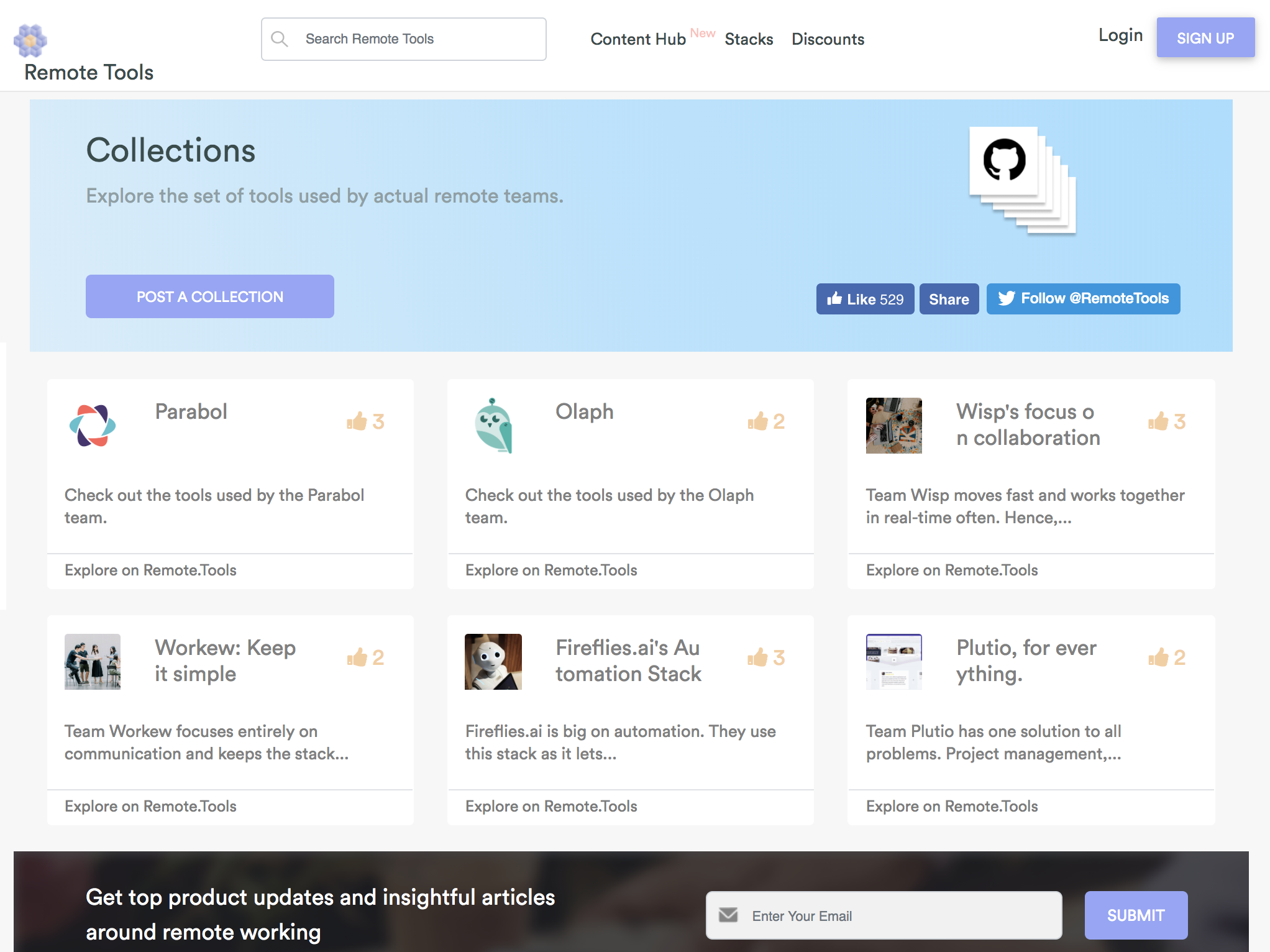Screen dimensions: 1270x952
Task: Click the Login link
Action: 1120,35
